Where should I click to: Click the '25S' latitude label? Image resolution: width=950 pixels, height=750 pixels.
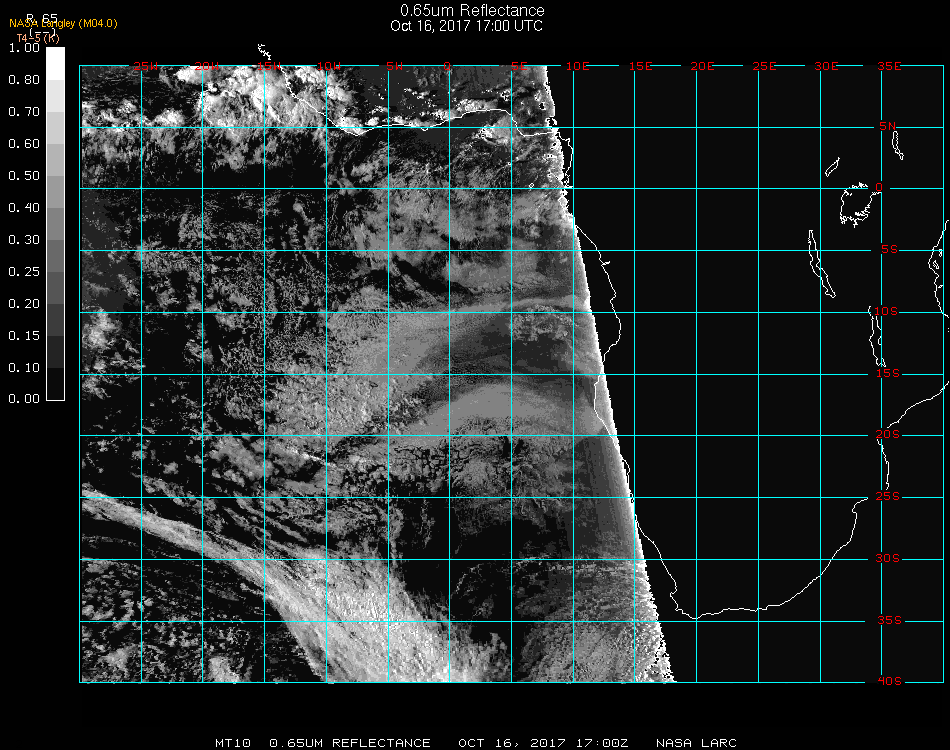(888, 497)
